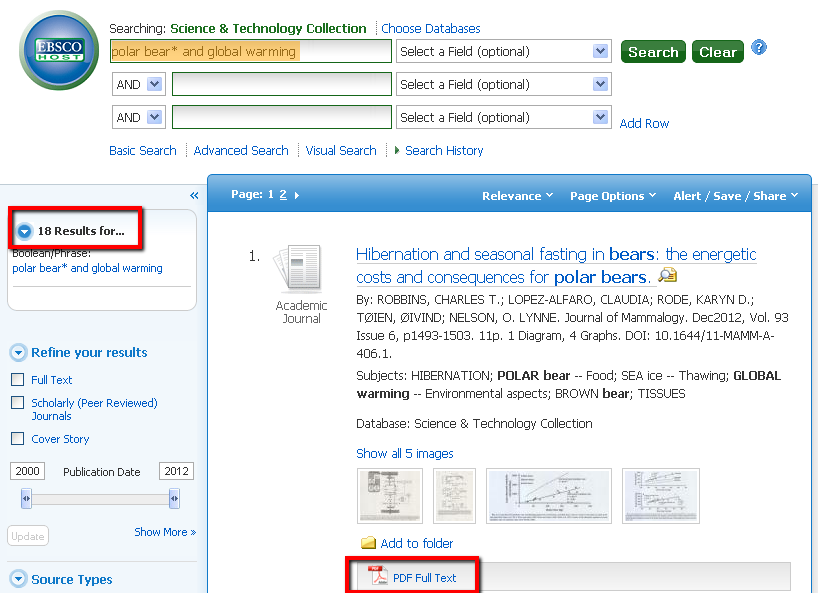Expand the Relevance sort dropdown
This screenshot has width=818, height=593.
pos(517,196)
